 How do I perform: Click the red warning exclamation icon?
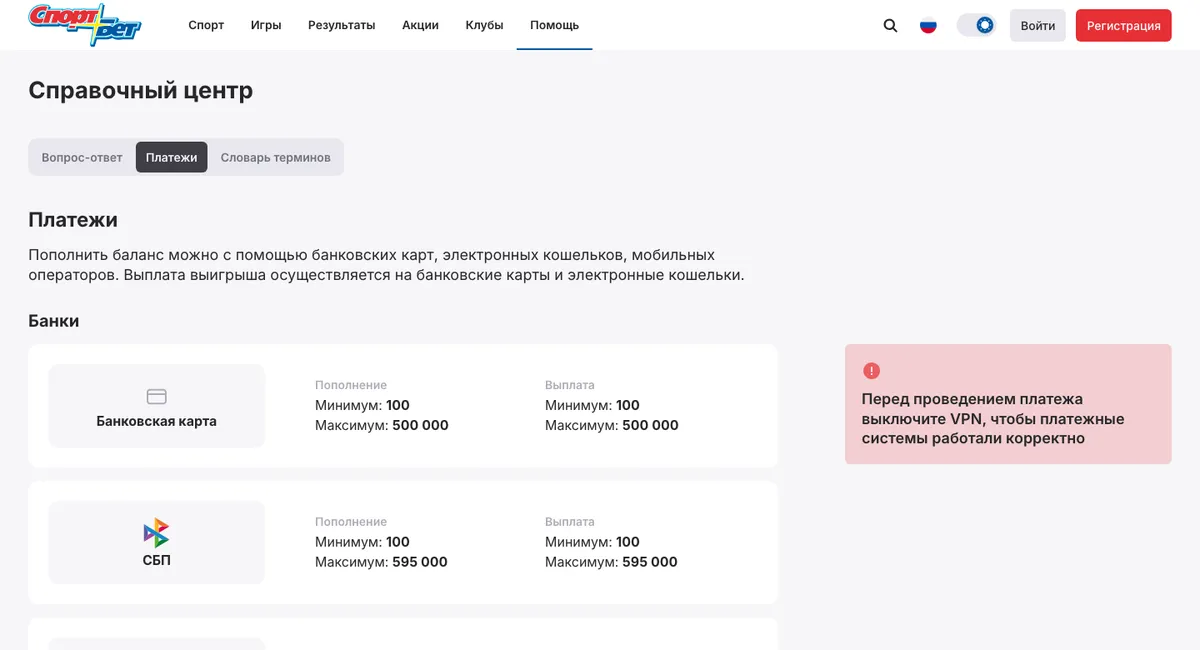pos(871,371)
